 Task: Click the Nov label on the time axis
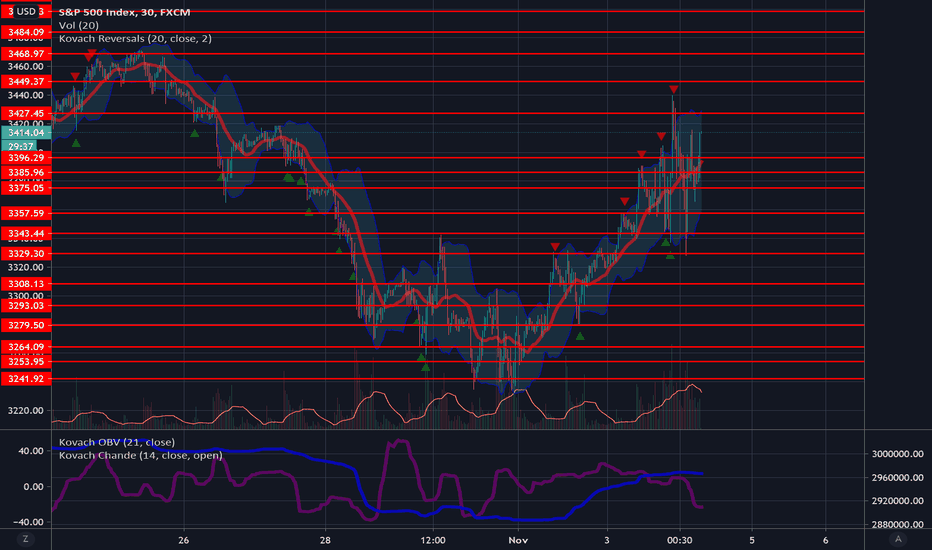[518, 540]
